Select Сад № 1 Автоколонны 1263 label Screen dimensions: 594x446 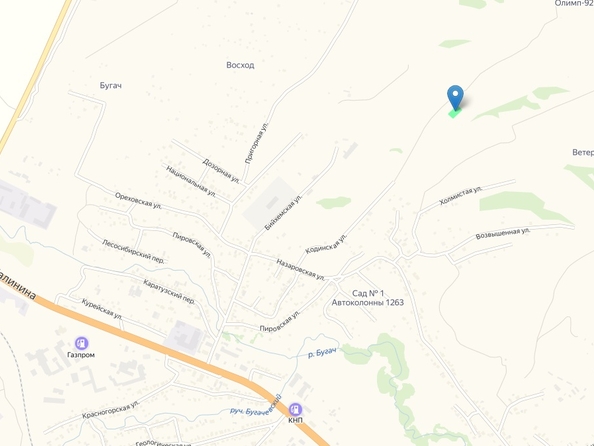point(368,298)
